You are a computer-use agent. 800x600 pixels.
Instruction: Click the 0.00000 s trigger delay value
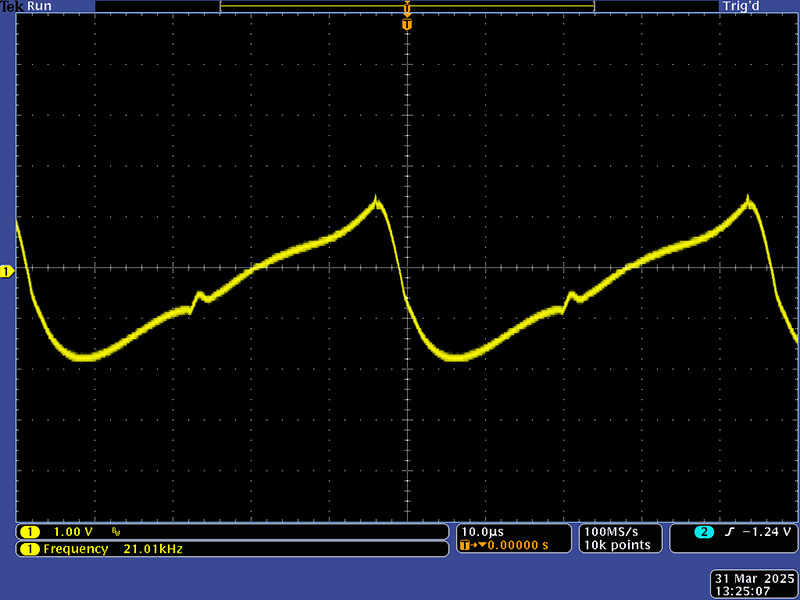[515, 546]
